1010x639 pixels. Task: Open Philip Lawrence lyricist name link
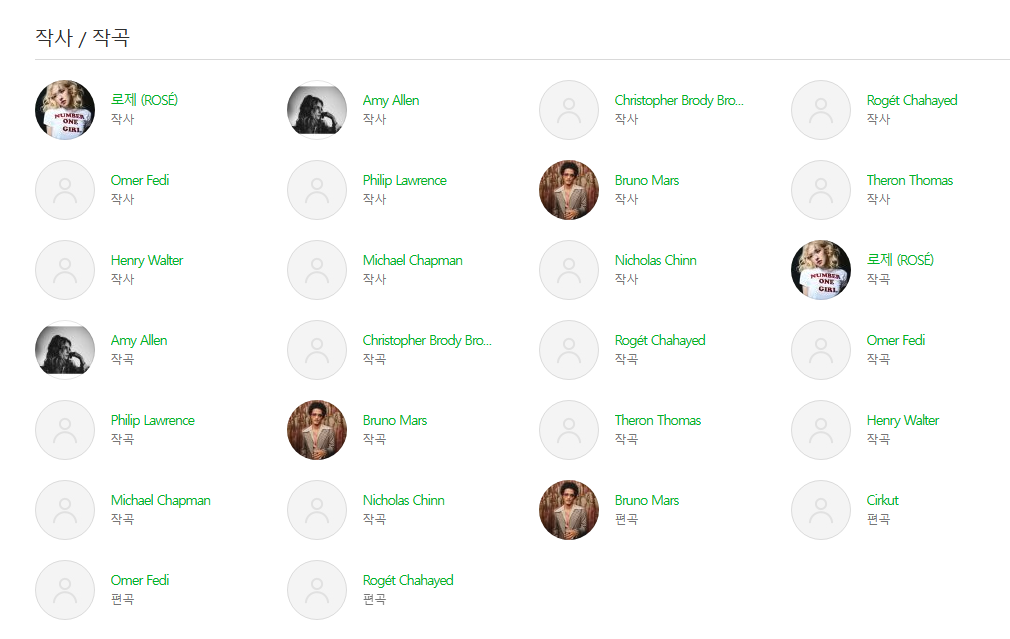(x=405, y=180)
